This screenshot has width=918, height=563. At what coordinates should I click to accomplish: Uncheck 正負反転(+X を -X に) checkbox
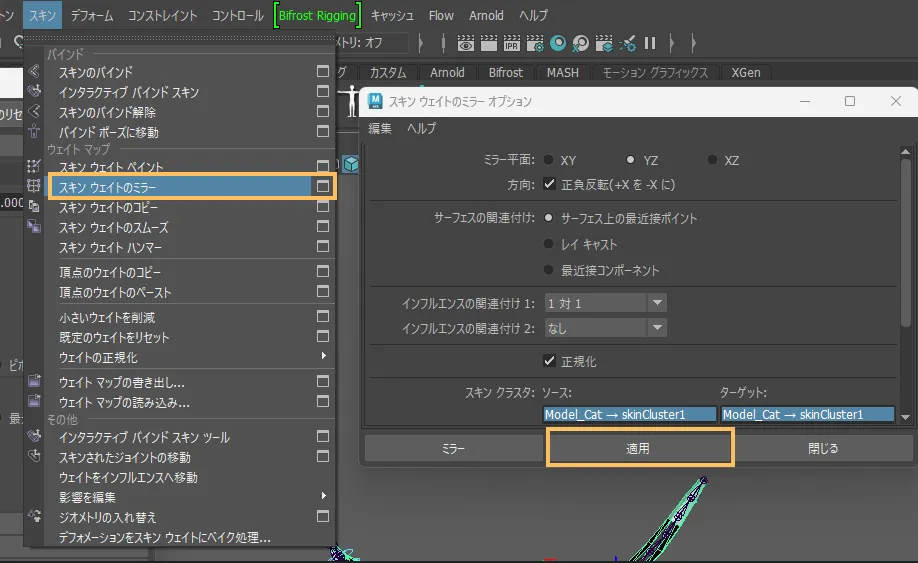(549, 184)
